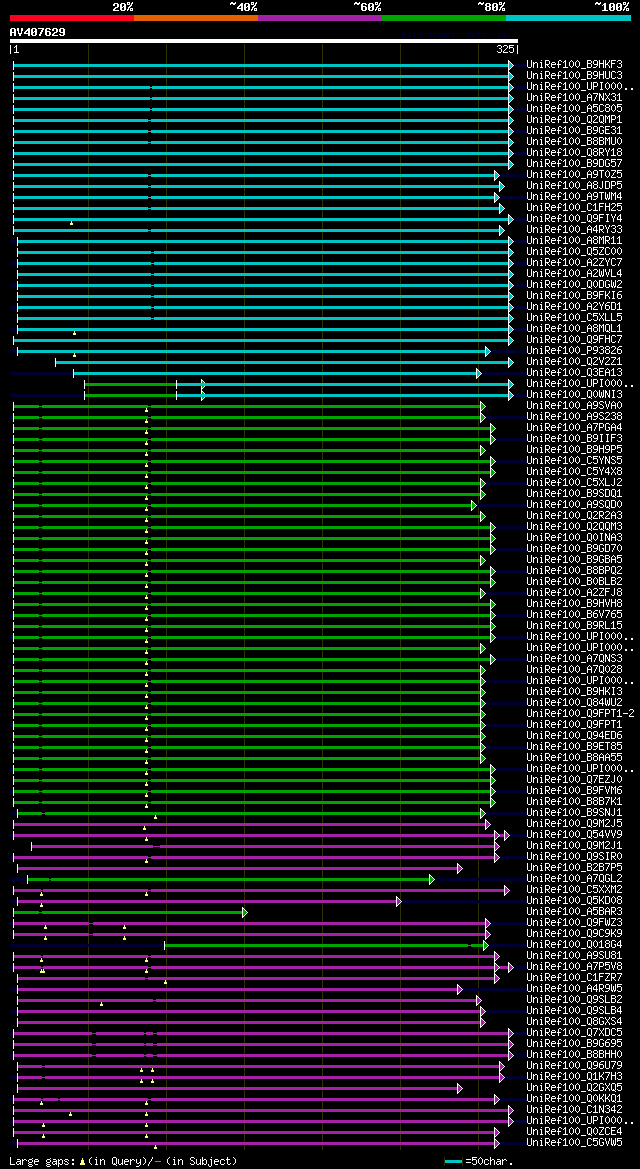Click the UniRef100_Q5KD08 label
Image resolution: width=640 pixels, height=1169 pixels.
coord(574,901)
